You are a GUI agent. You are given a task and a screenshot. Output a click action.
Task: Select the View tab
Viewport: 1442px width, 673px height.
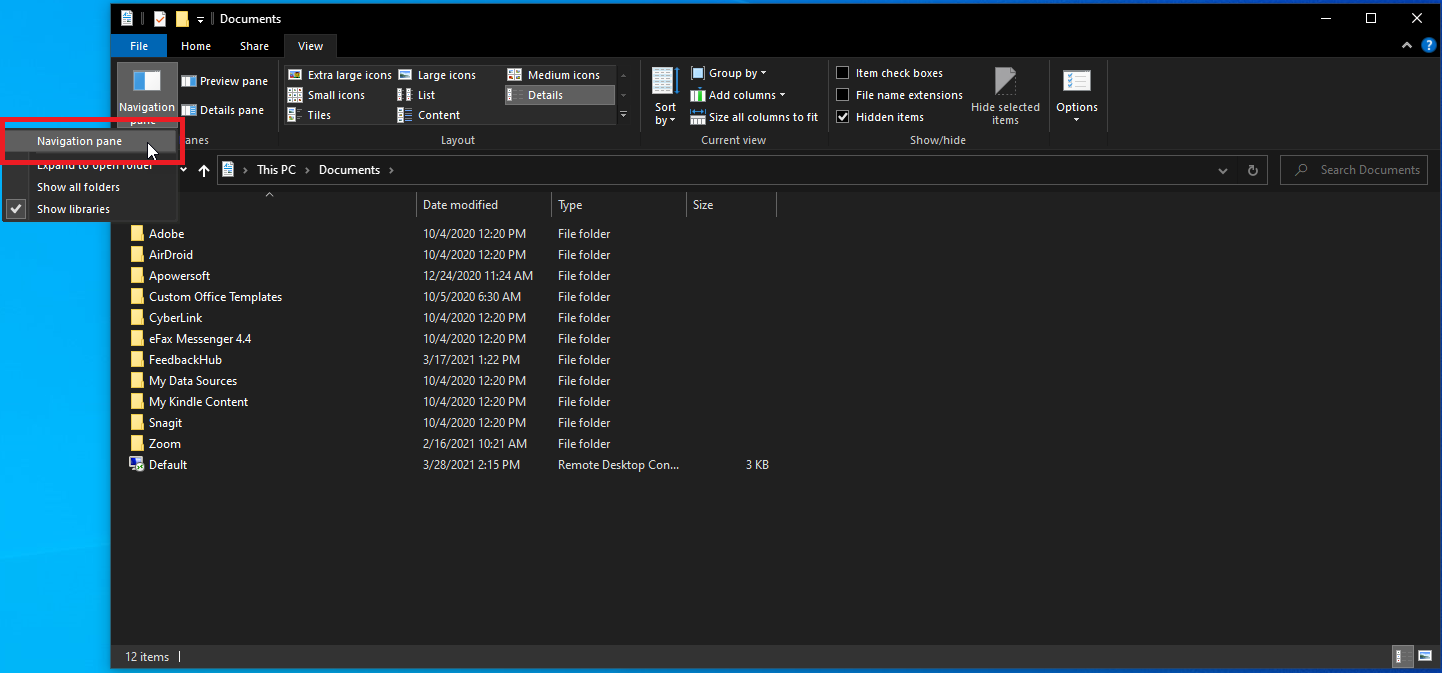[x=311, y=46]
